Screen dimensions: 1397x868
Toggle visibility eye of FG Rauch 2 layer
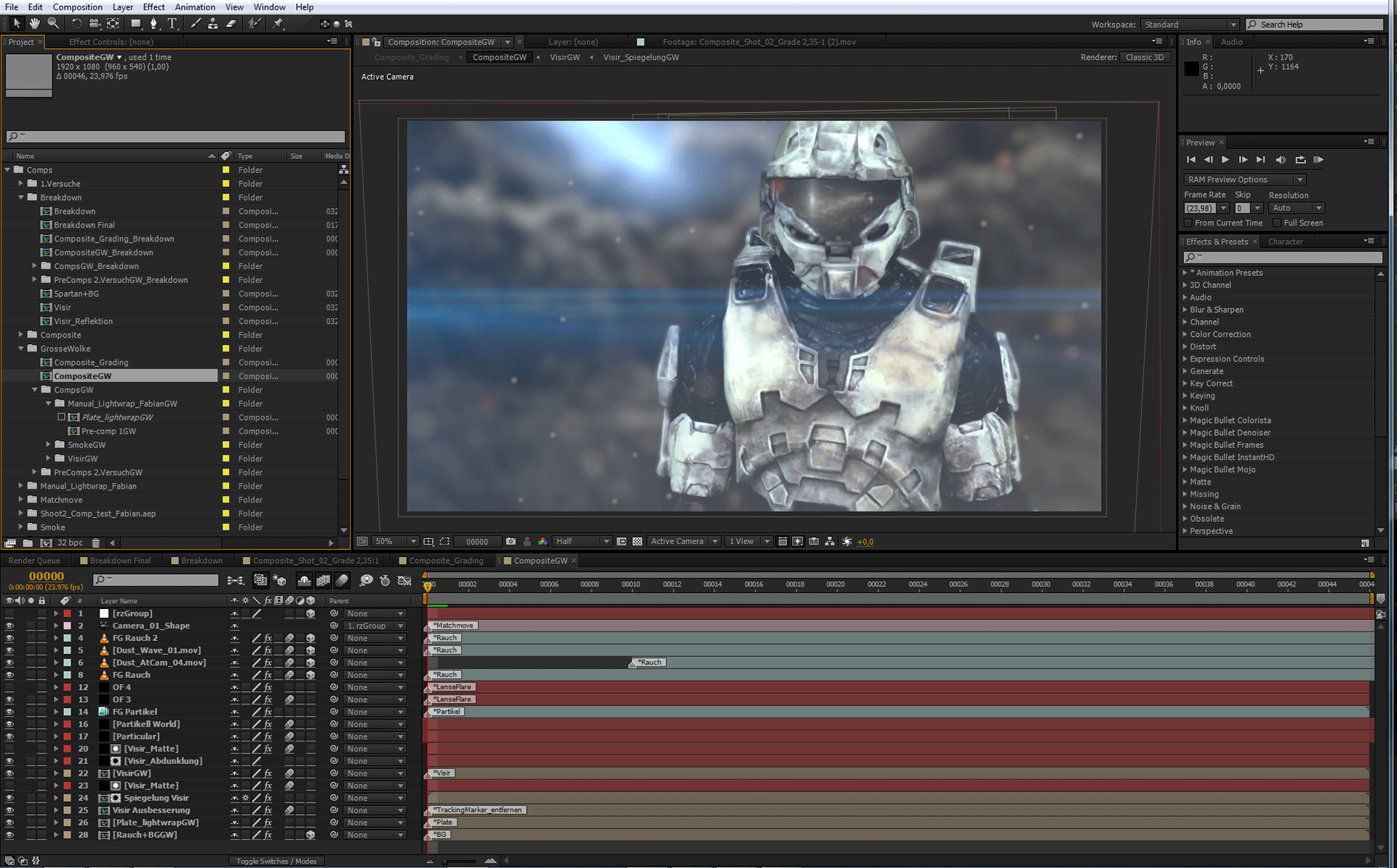point(9,638)
